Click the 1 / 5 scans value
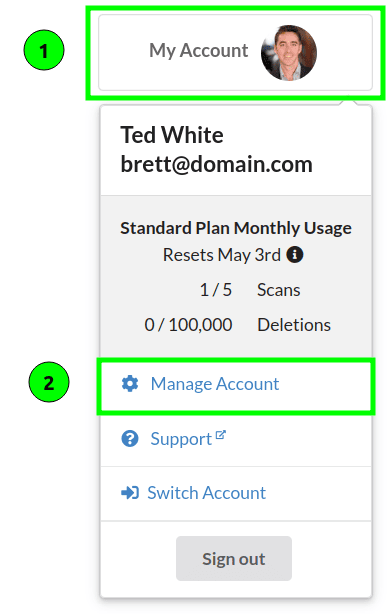Screen dimensions: 388x614 [x=216, y=290]
